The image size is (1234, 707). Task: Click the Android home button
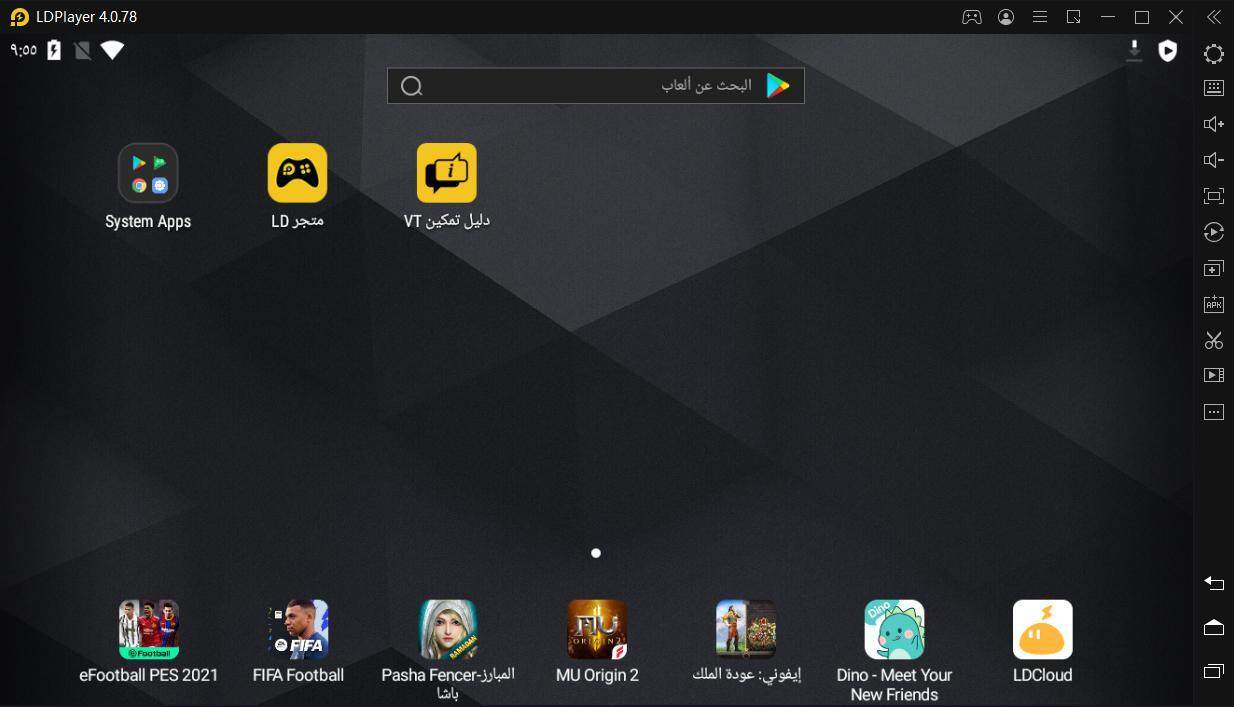click(1214, 627)
